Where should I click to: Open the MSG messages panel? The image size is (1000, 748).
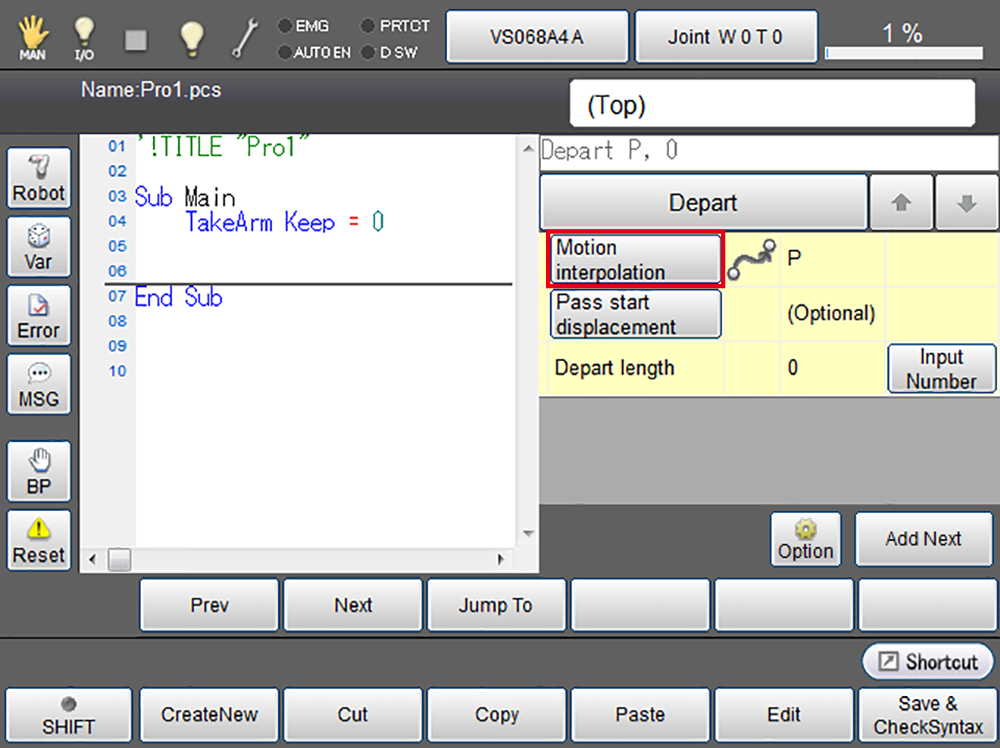coord(39,384)
